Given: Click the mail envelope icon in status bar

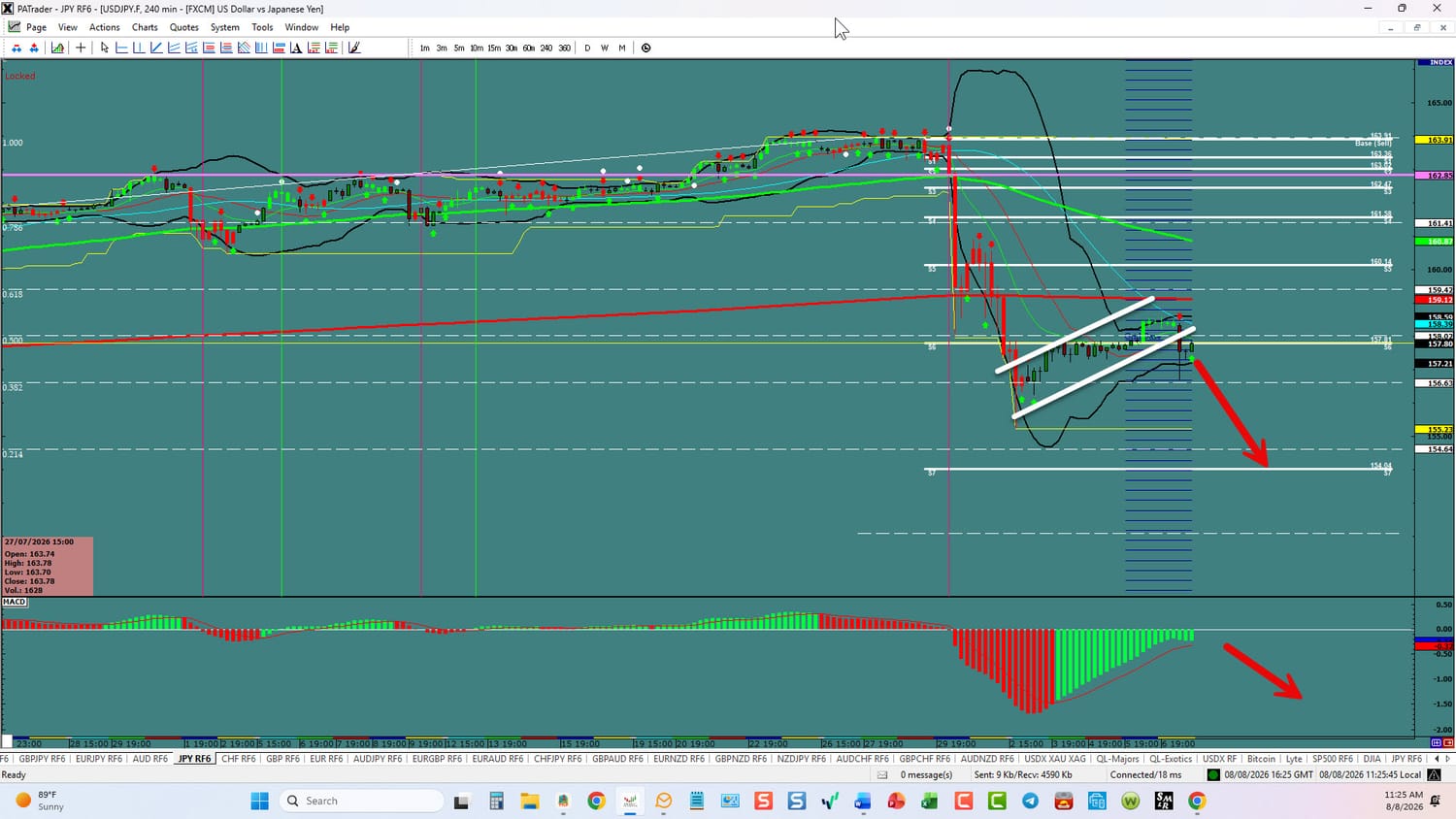Looking at the screenshot, I should click(x=882, y=774).
